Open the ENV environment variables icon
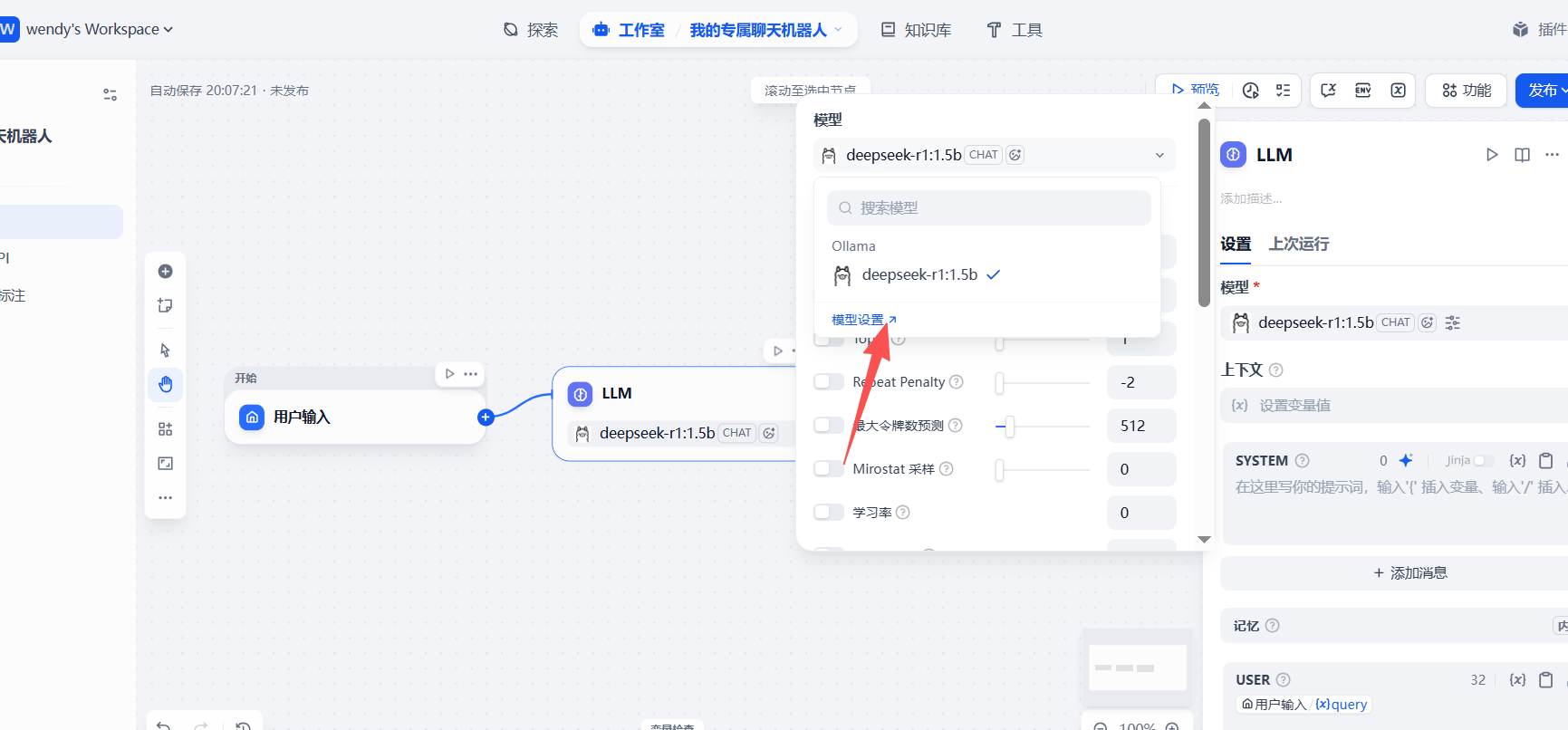 (1363, 91)
